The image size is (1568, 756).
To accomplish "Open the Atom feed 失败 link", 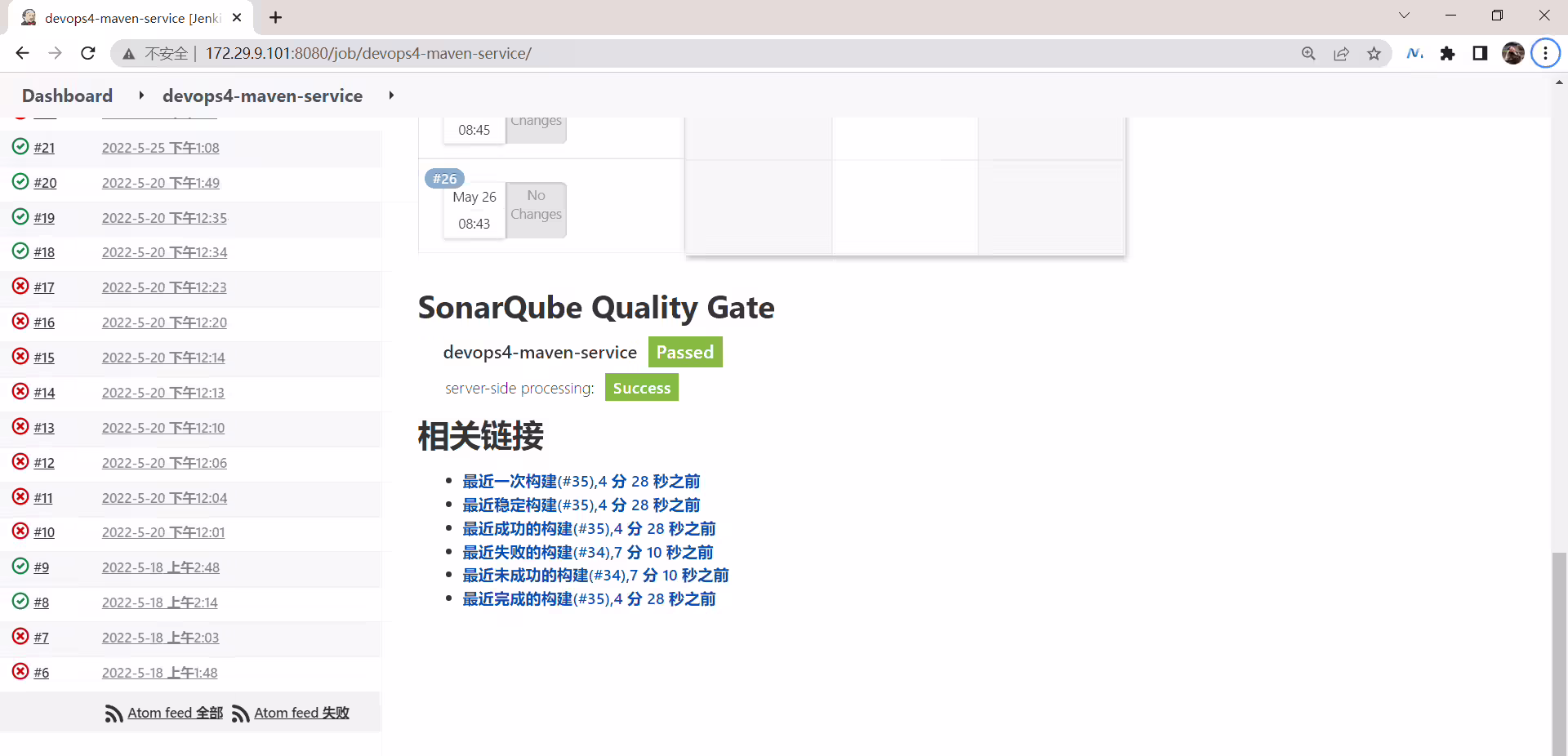I will click(301, 713).
